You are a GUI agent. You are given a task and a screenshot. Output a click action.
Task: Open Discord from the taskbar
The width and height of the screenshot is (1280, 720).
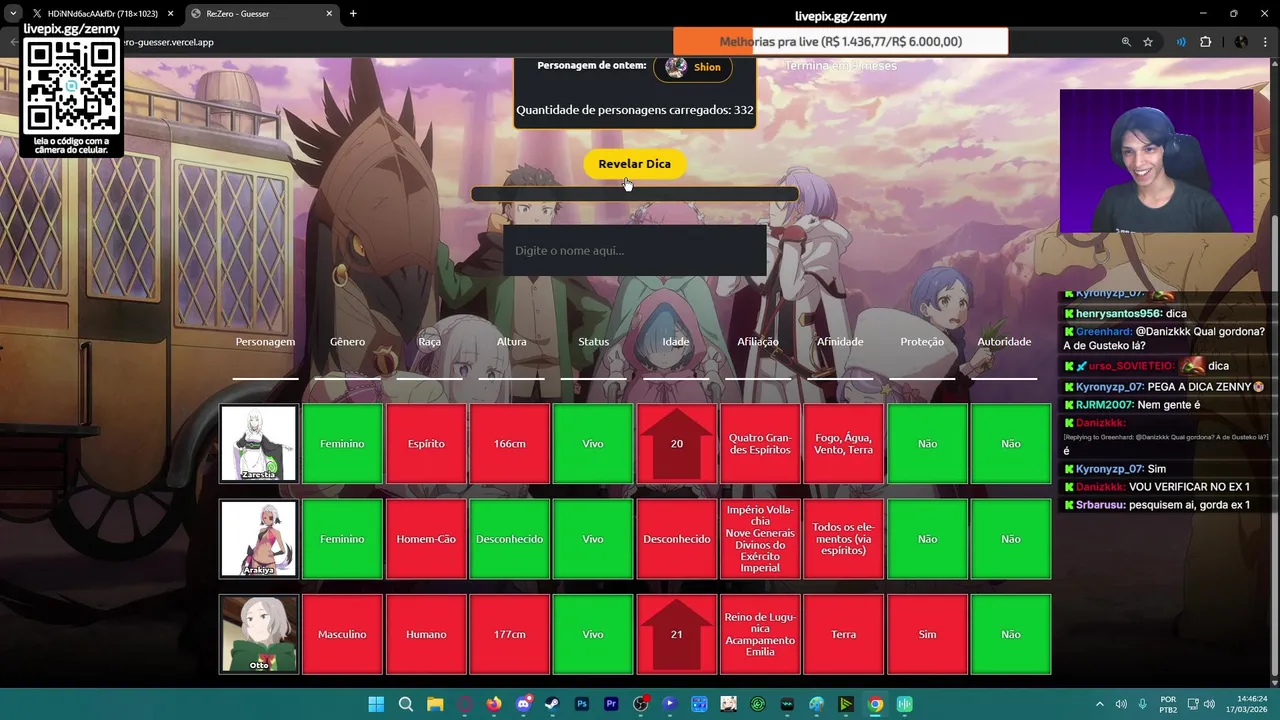point(523,704)
